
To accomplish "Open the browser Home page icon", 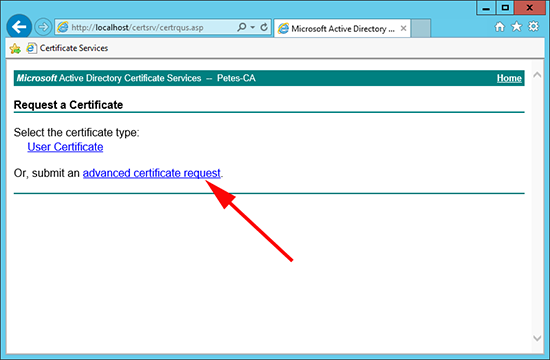I will click(499, 27).
